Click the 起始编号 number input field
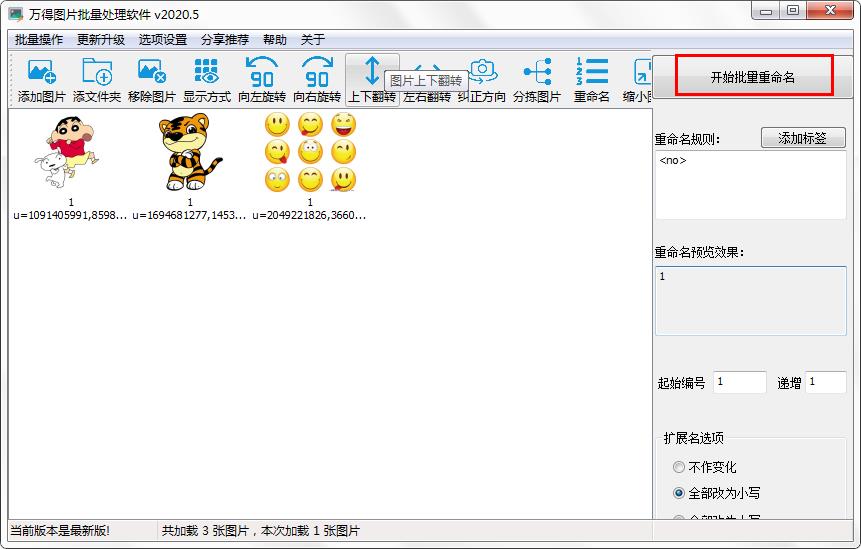The width and height of the screenshot is (861, 549). (x=739, y=382)
